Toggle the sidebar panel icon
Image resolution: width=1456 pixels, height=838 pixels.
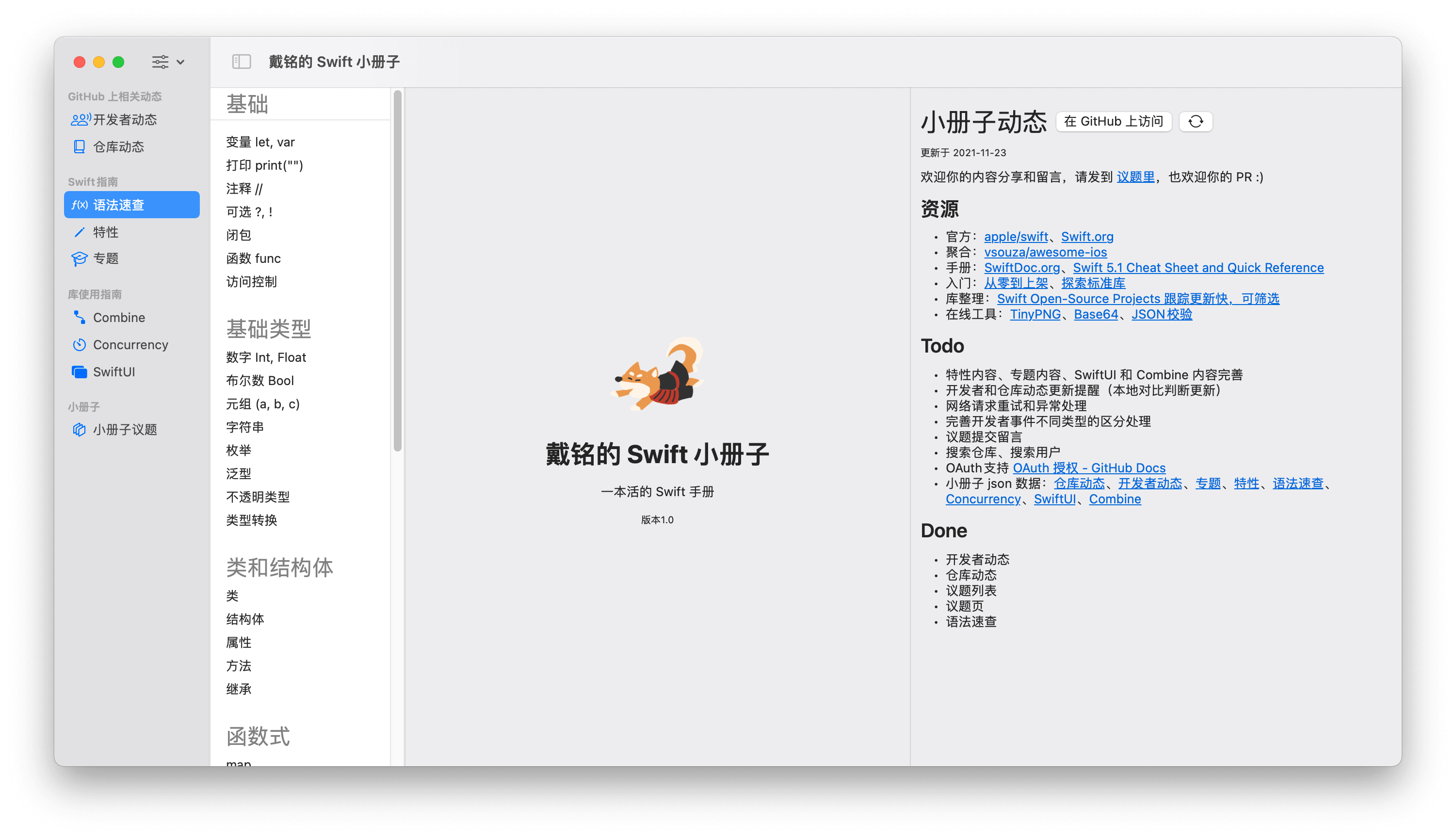(x=241, y=62)
